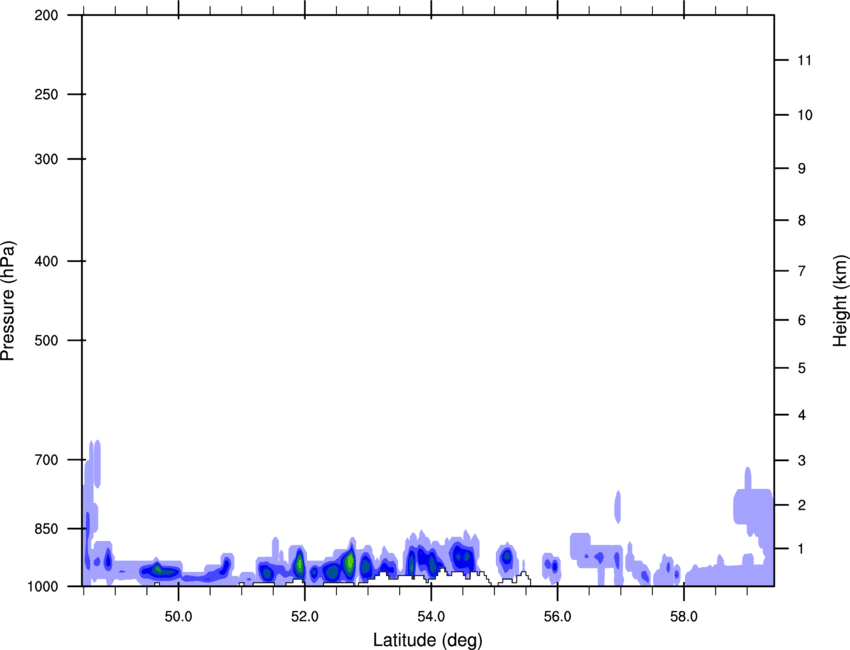Click the 50.0 latitude tick label
The width and height of the screenshot is (850, 650).
pos(178,617)
